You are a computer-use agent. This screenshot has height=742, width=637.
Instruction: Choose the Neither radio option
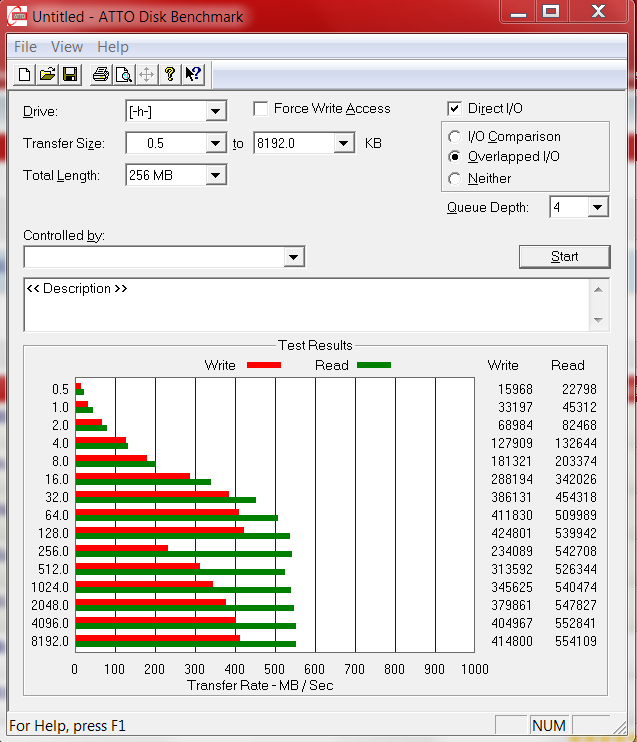coord(455,179)
